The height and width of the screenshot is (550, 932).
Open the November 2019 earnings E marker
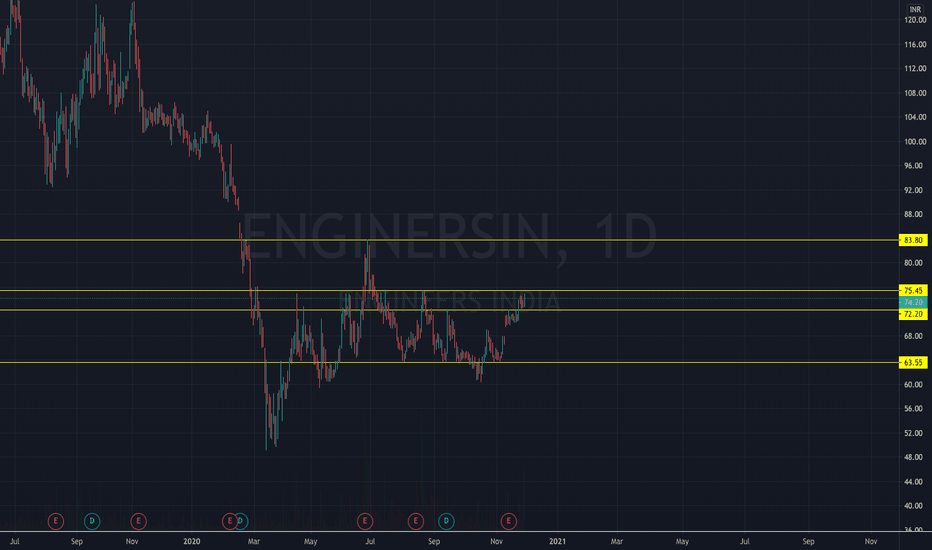tap(138, 521)
